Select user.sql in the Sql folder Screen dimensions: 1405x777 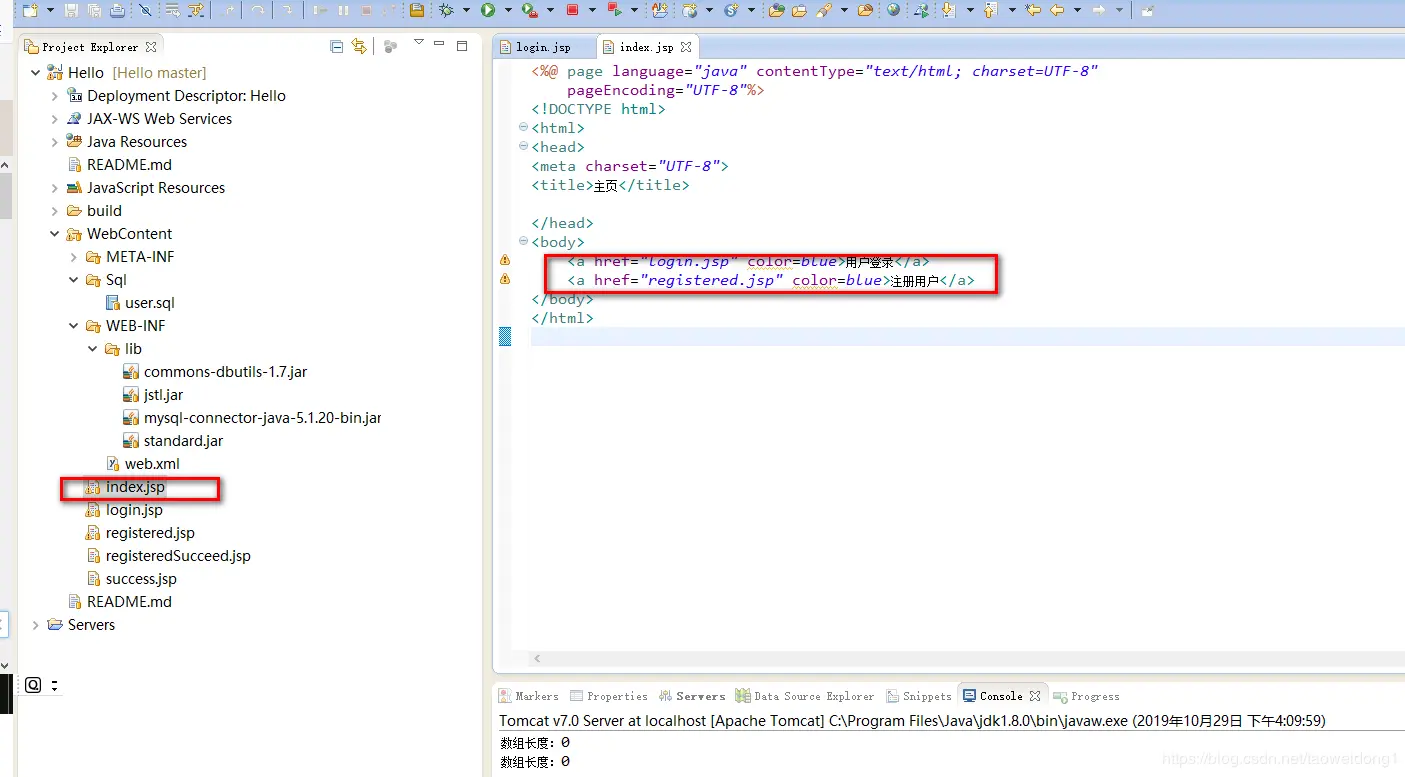[140, 303]
